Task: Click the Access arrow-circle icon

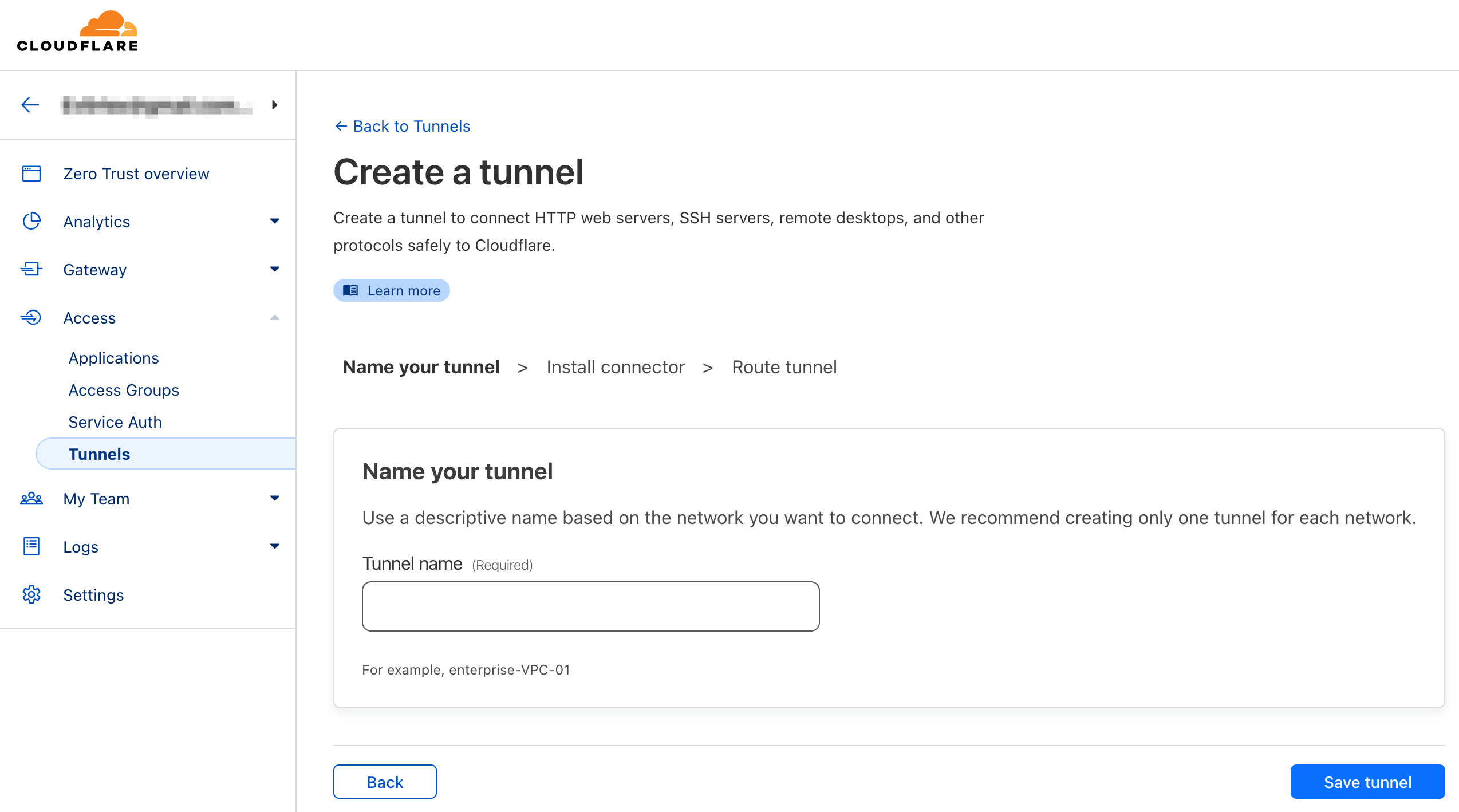Action: [x=31, y=317]
